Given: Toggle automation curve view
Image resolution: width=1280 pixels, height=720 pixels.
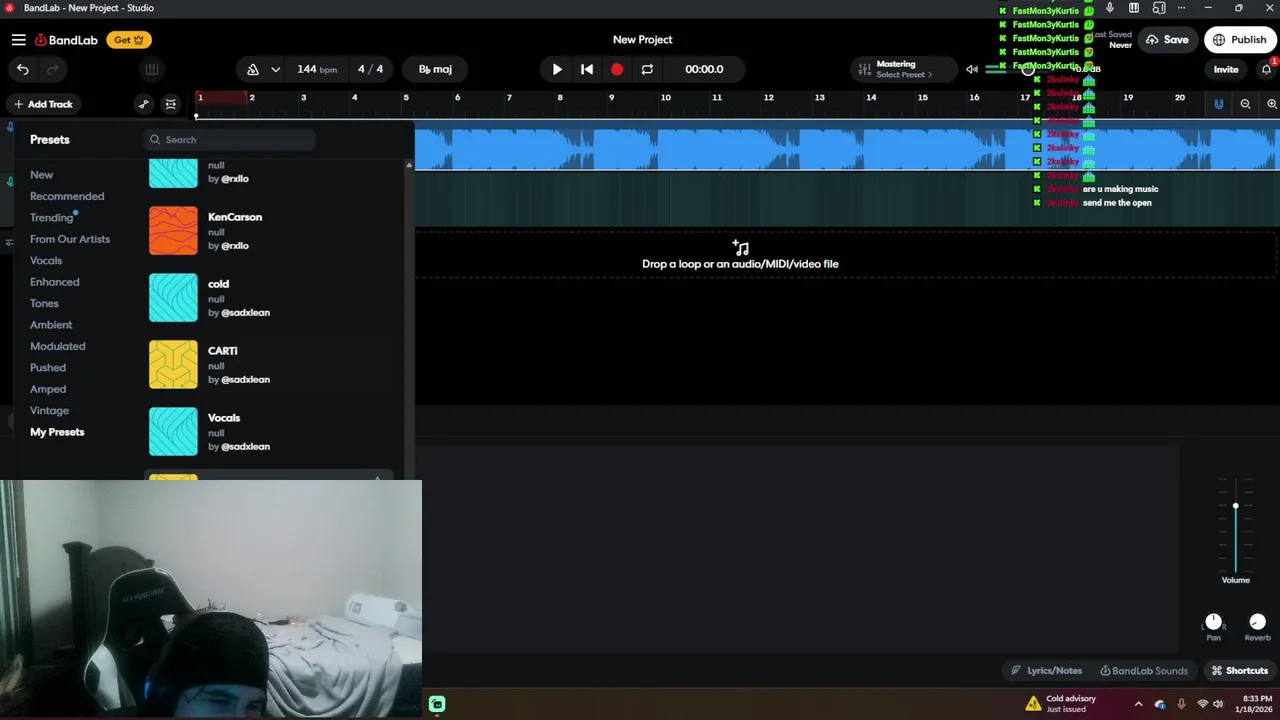Looking at the screenshot, I should tap(144, 104).
